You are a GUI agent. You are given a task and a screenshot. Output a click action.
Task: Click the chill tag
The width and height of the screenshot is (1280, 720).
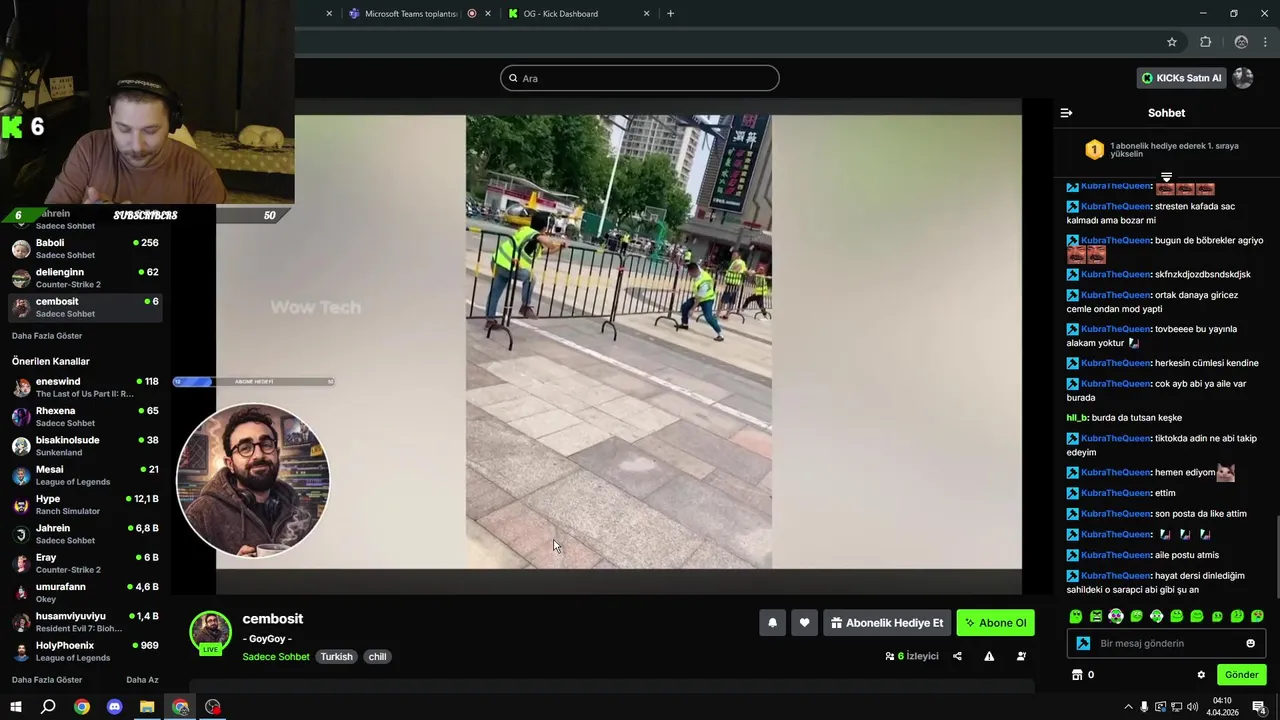(x=377, y=657)
